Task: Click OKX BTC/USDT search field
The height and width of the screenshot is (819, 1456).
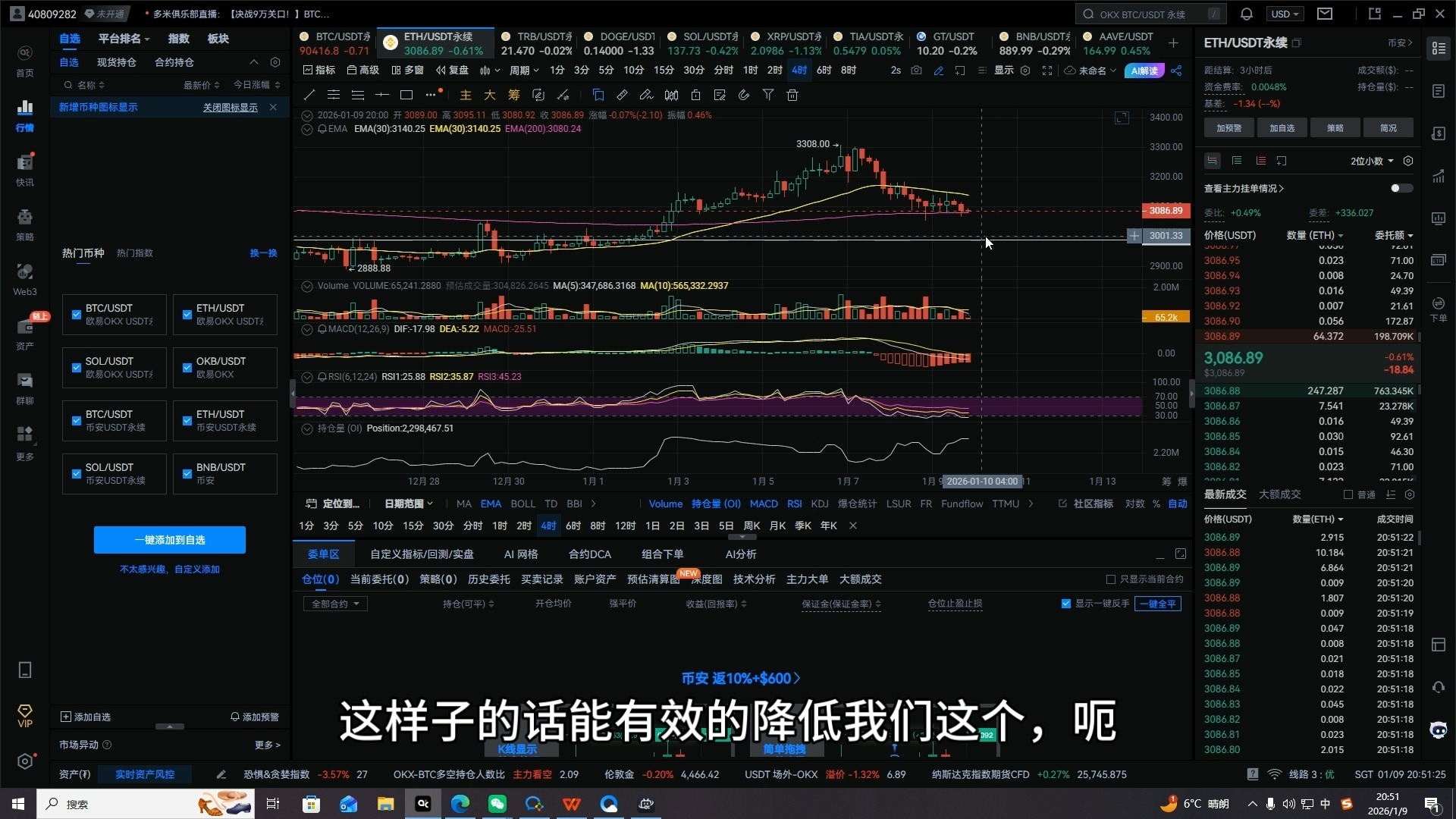Action: [1150, 14]
